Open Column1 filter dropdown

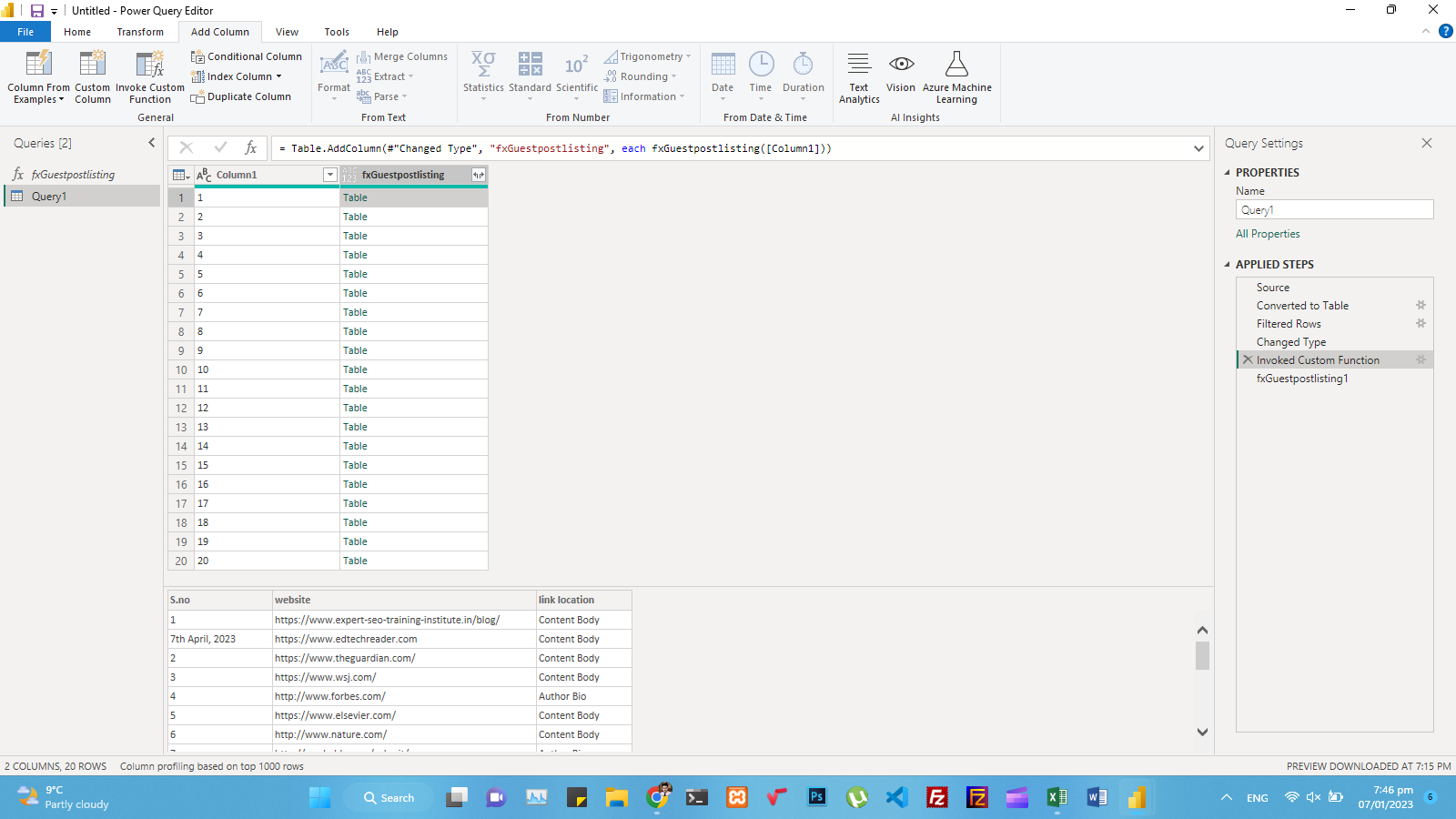pyautogui.click(x=330, y=175)
